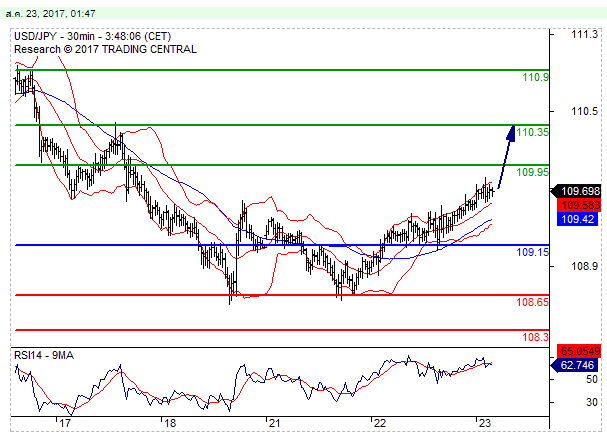
Task: Click the date axis label 21
Action: coord(274,423)
